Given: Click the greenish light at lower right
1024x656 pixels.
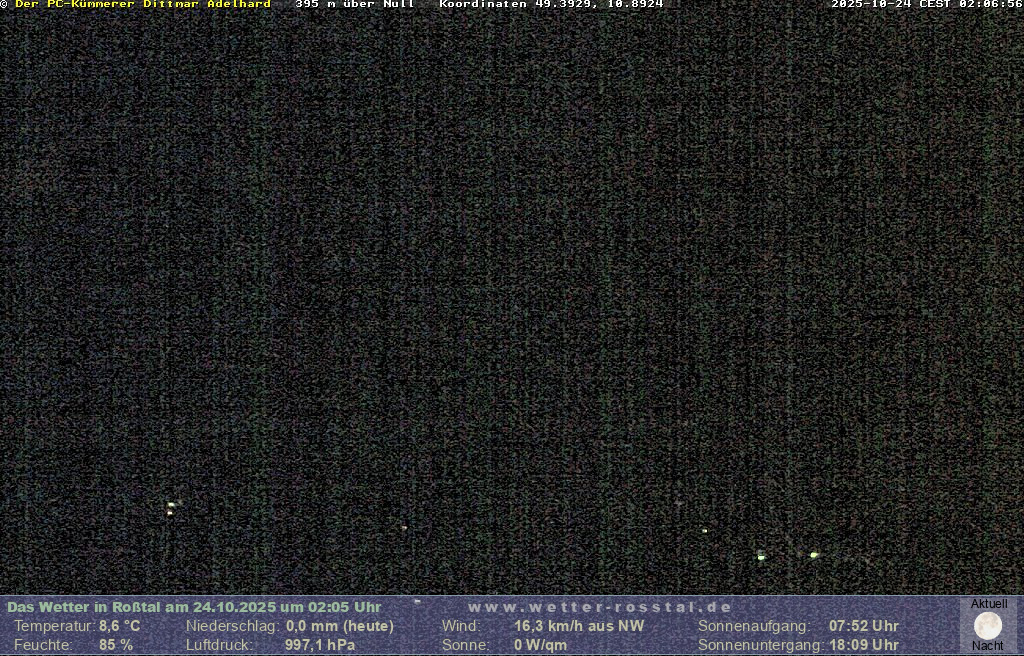Looking at the screenshot, I should 814,554.
